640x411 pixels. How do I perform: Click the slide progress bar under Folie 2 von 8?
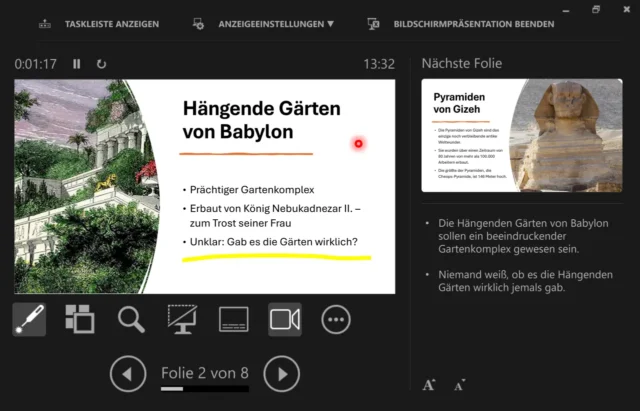(205, 389)
